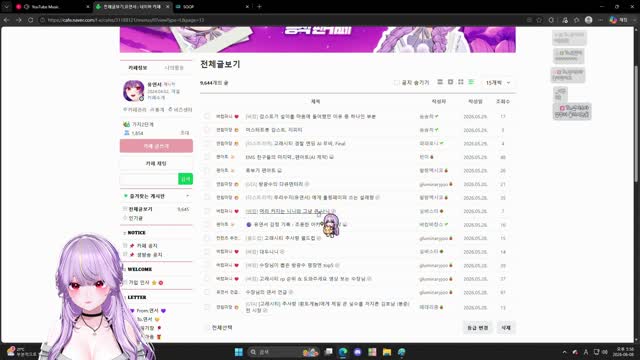Select the 카페정보 sidebar tab

tap(138, 68)
